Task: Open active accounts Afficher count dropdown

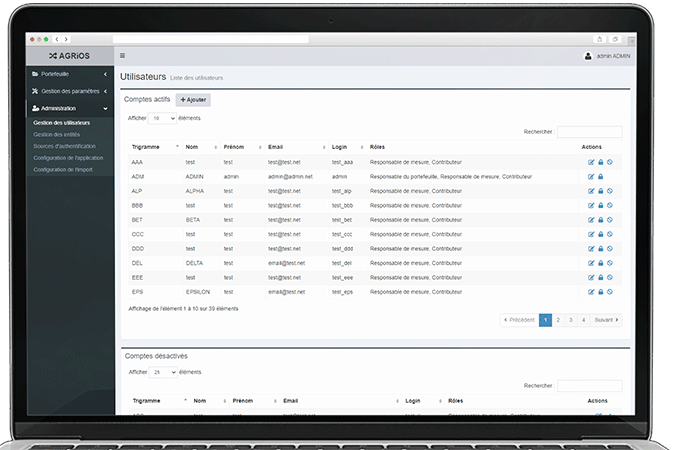Action: 162,118
